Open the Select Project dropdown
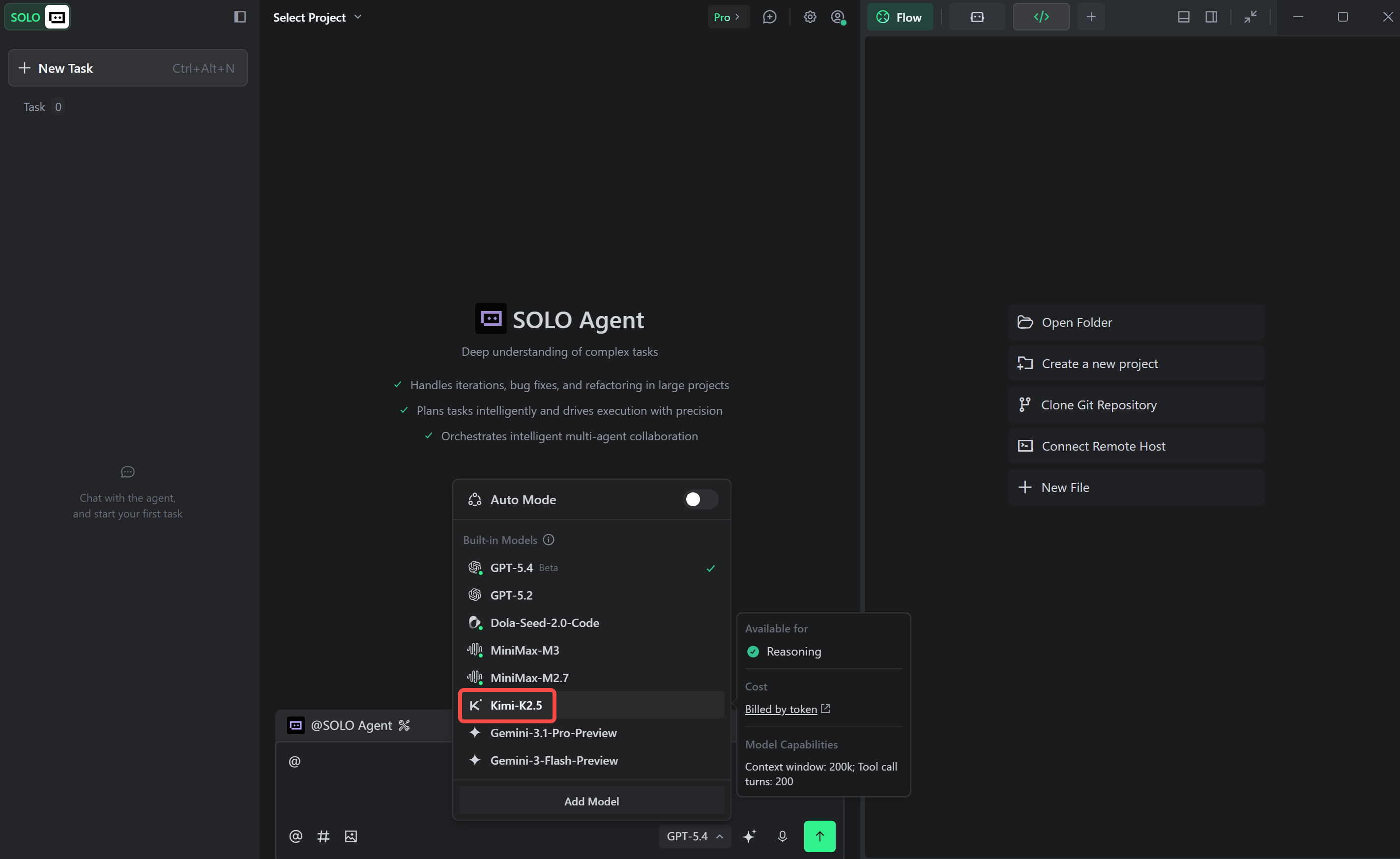Image resolution: width=1400 pixels, height=859 pixels. point(317,17)
